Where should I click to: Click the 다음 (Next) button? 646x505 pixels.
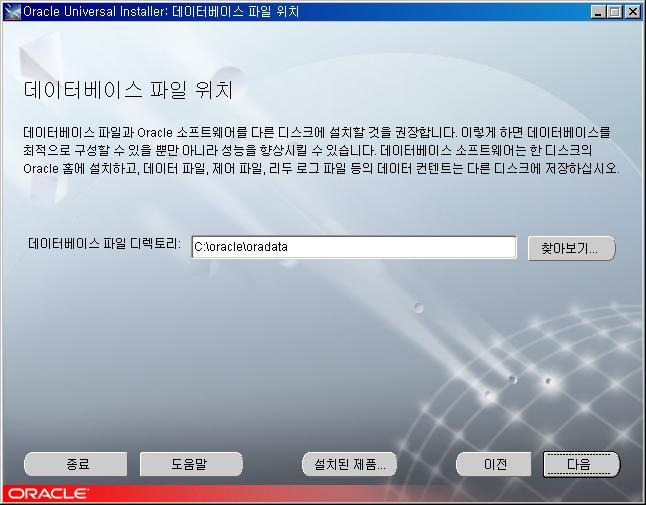(x=581, y=464)
